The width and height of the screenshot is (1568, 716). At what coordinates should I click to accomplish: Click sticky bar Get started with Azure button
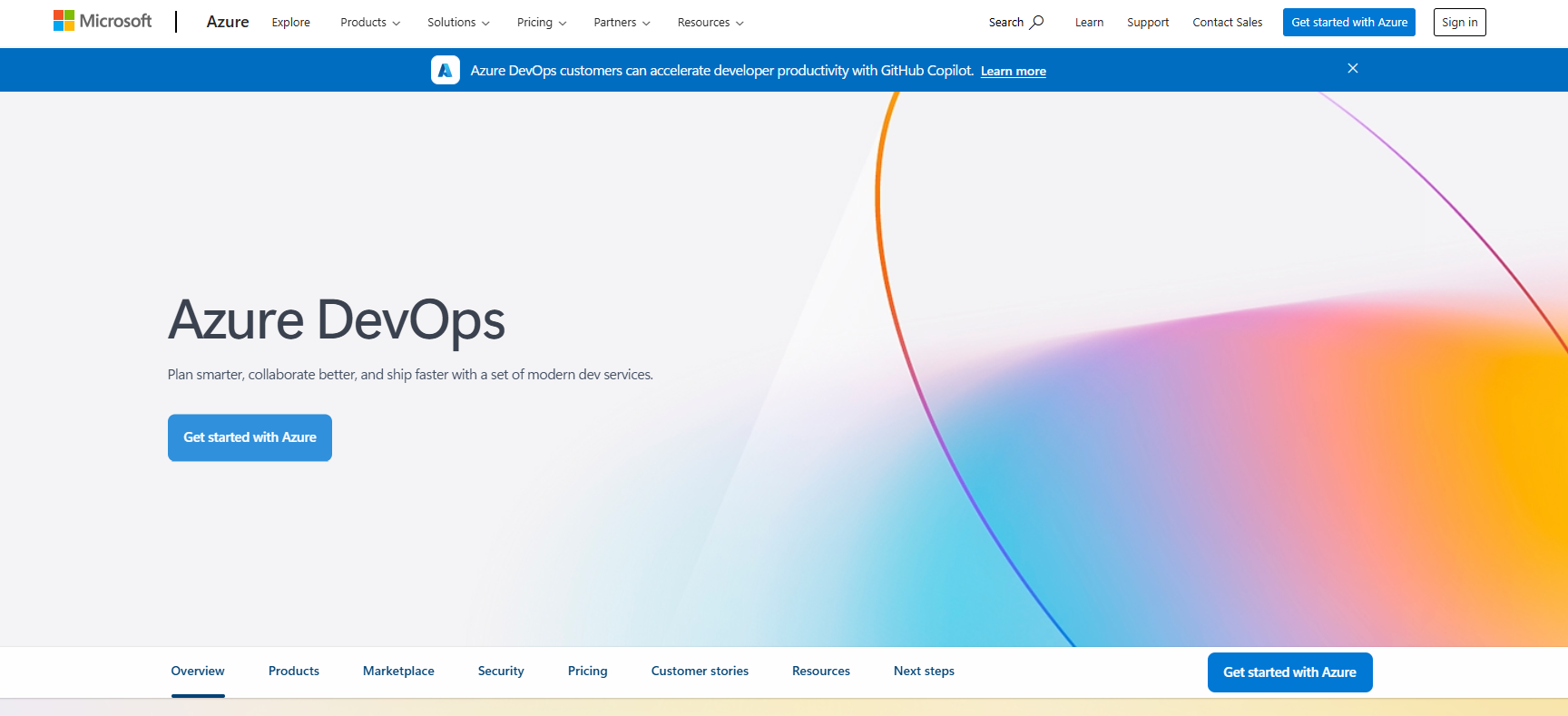tap(1289, 672)
